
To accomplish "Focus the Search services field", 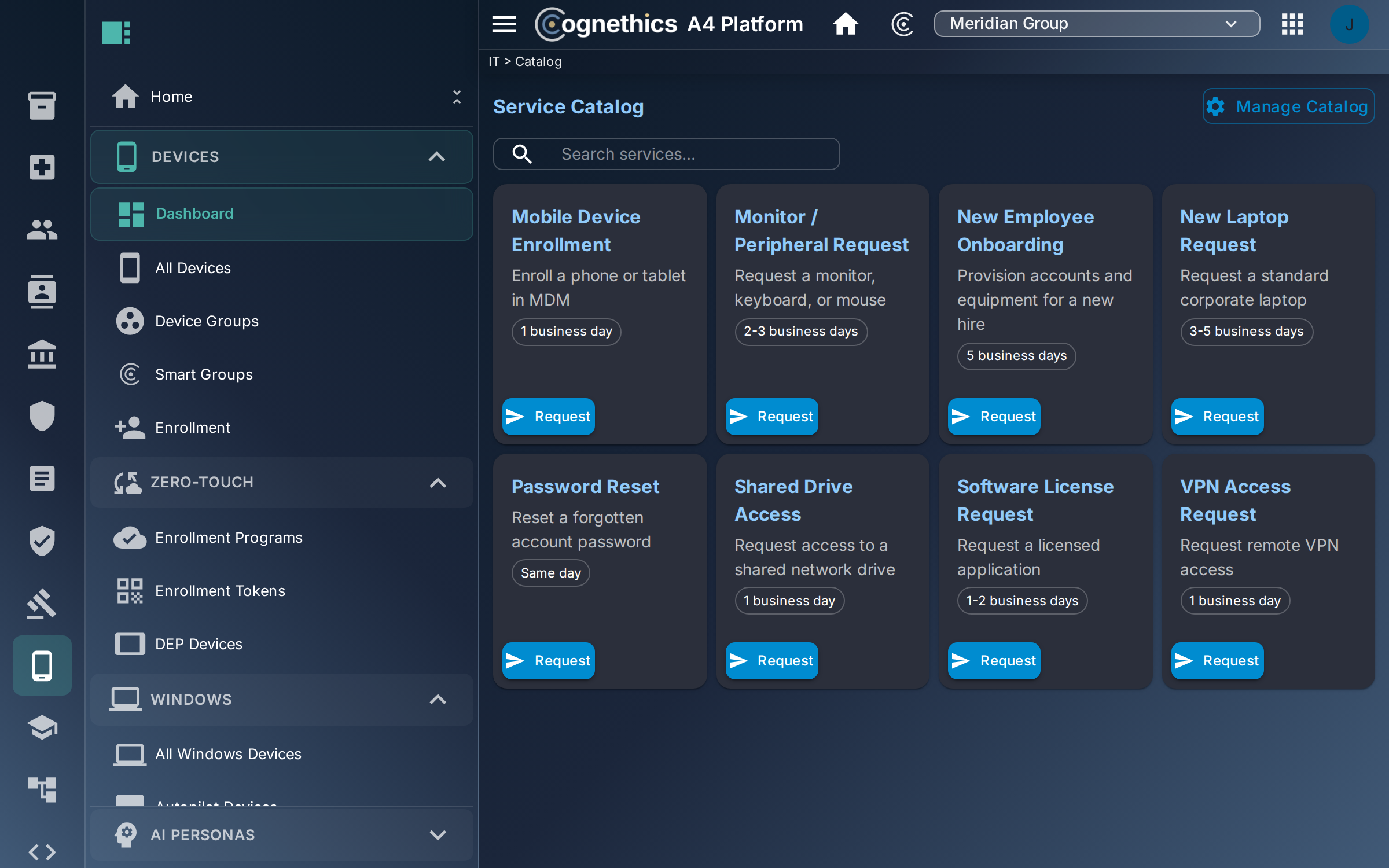I will point(666,154).
